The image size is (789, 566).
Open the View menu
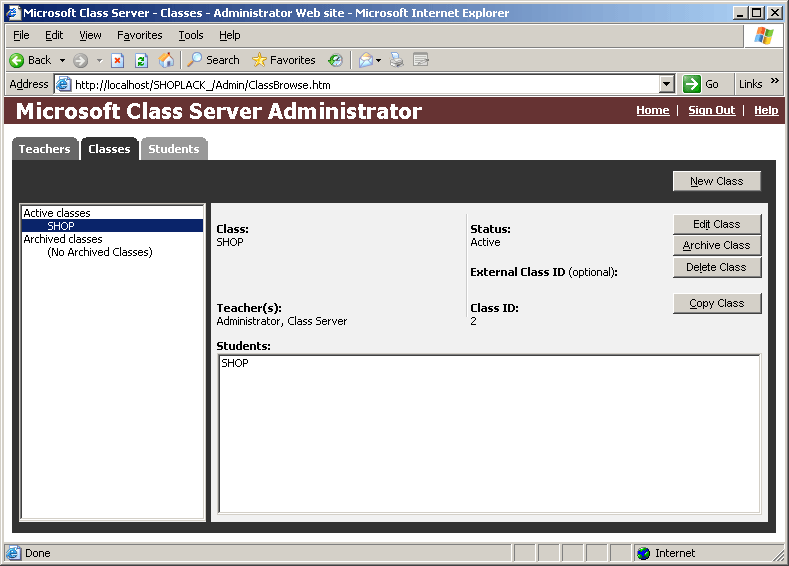[90, 35]
